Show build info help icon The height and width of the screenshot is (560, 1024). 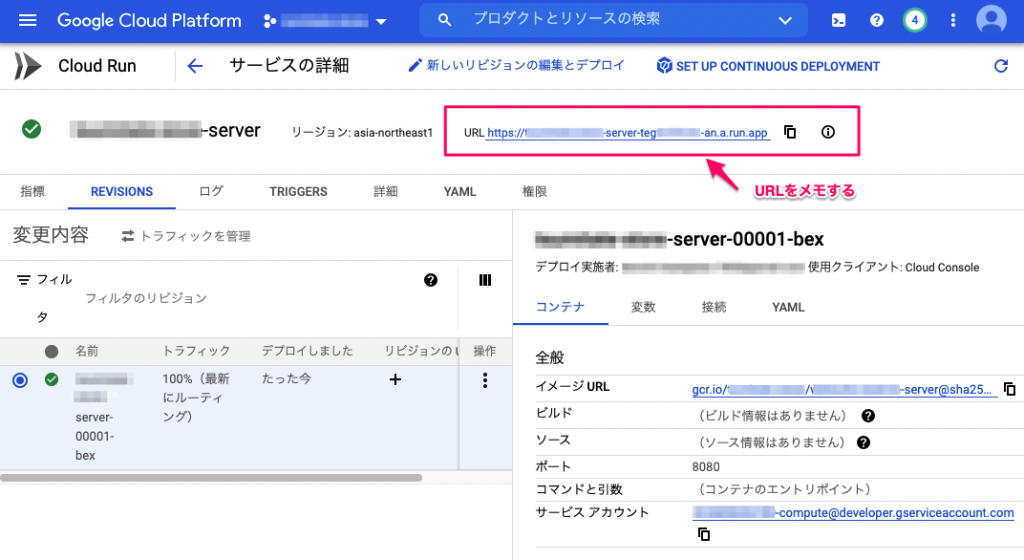[x=868, y=416]
